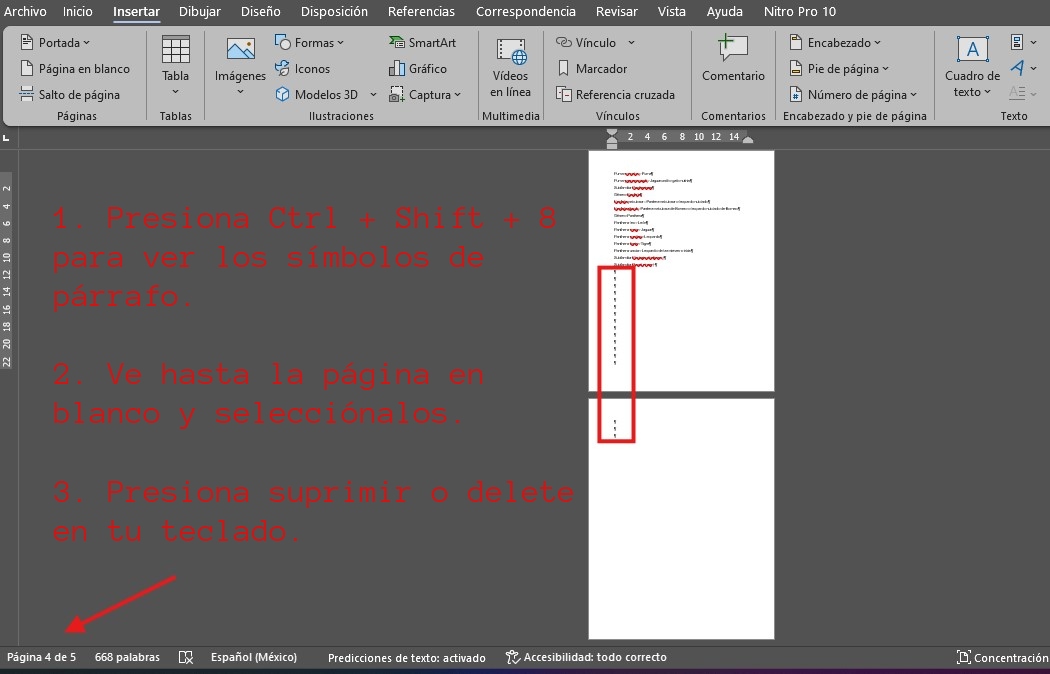Switch to the Vista tab
Screen dimensions: 1050x674
pos(672,11)
